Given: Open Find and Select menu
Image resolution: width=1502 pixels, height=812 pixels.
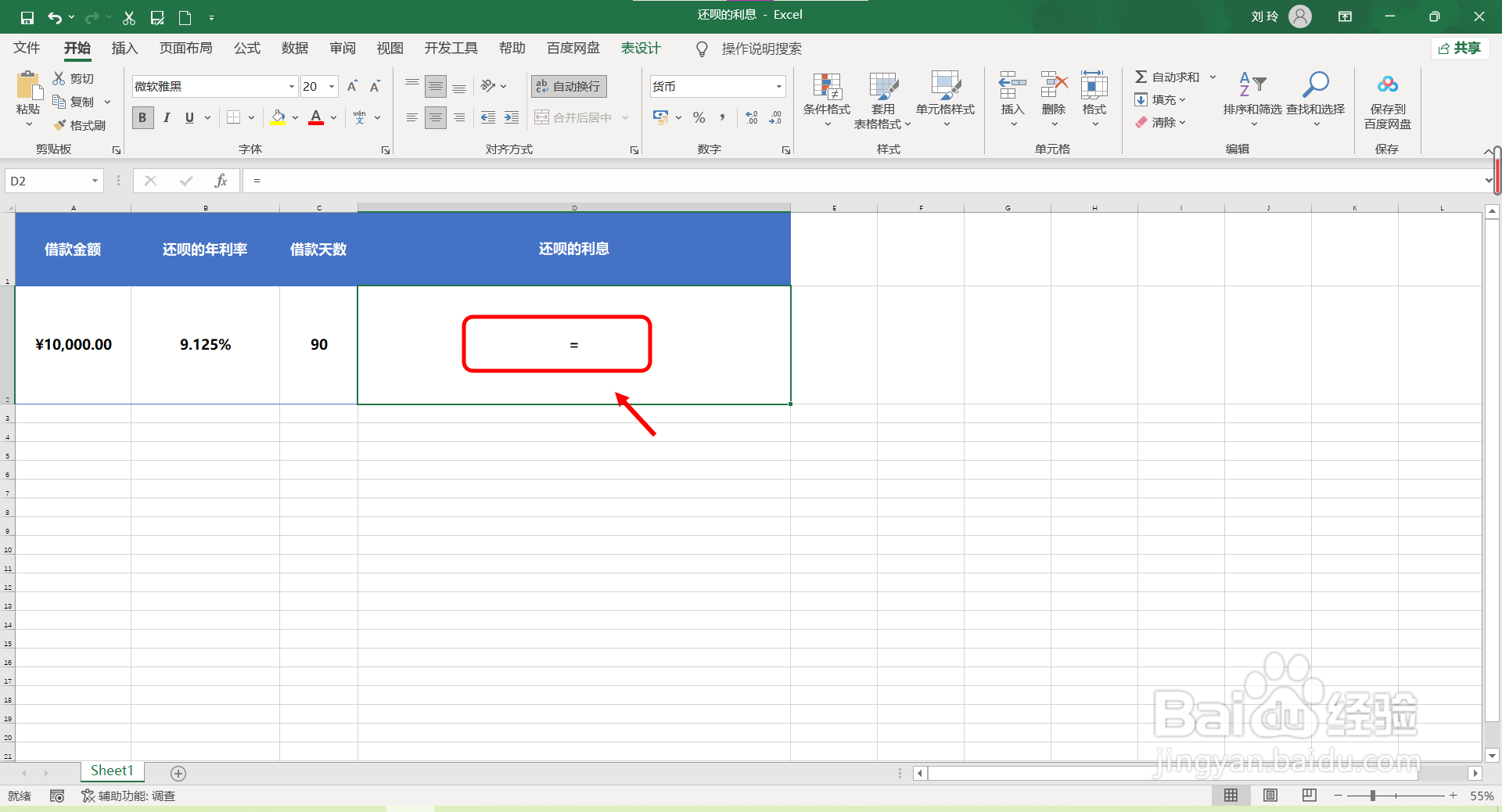Looking at the screenshot, I should (1315, 100).
